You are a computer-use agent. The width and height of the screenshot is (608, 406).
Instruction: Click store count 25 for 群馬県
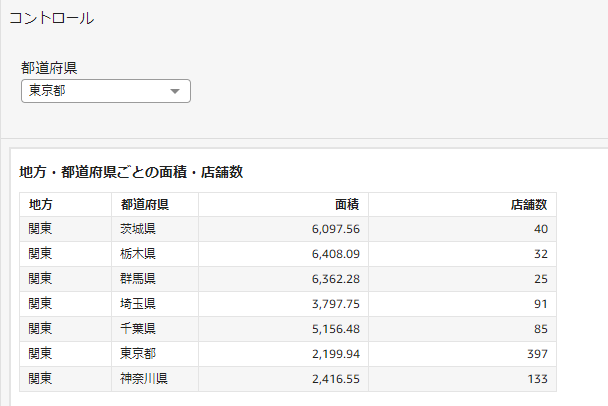click(541, 279)
